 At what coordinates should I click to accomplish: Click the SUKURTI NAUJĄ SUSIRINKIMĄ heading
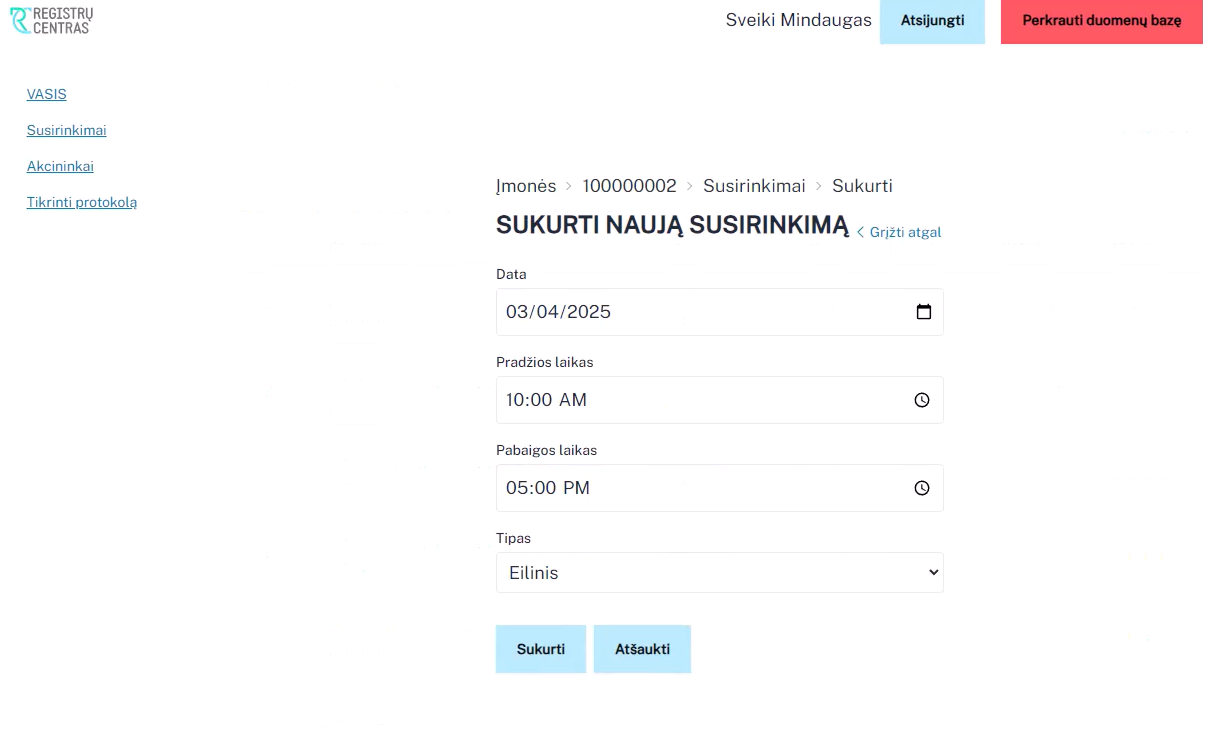click(672, 226)
